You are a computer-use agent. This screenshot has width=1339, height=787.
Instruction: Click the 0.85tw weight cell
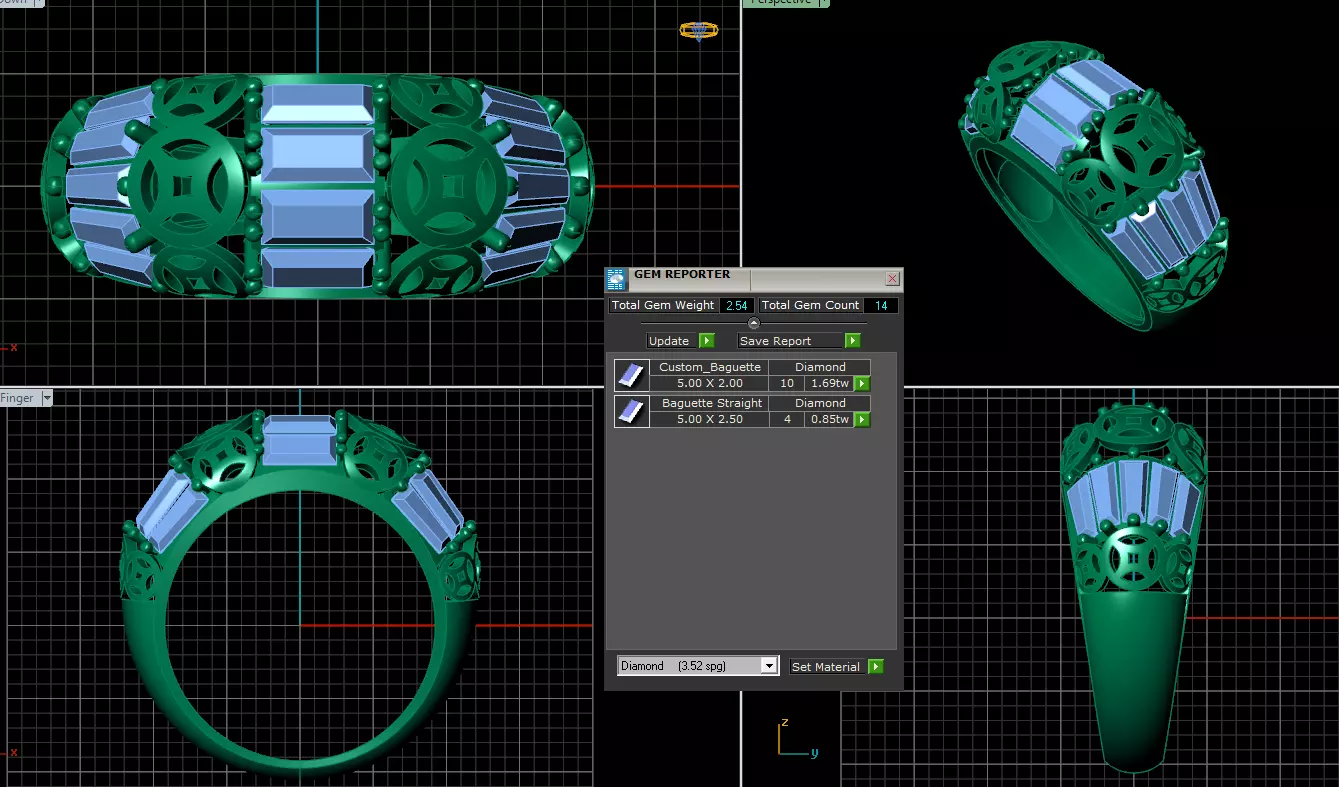pos(830,419)
